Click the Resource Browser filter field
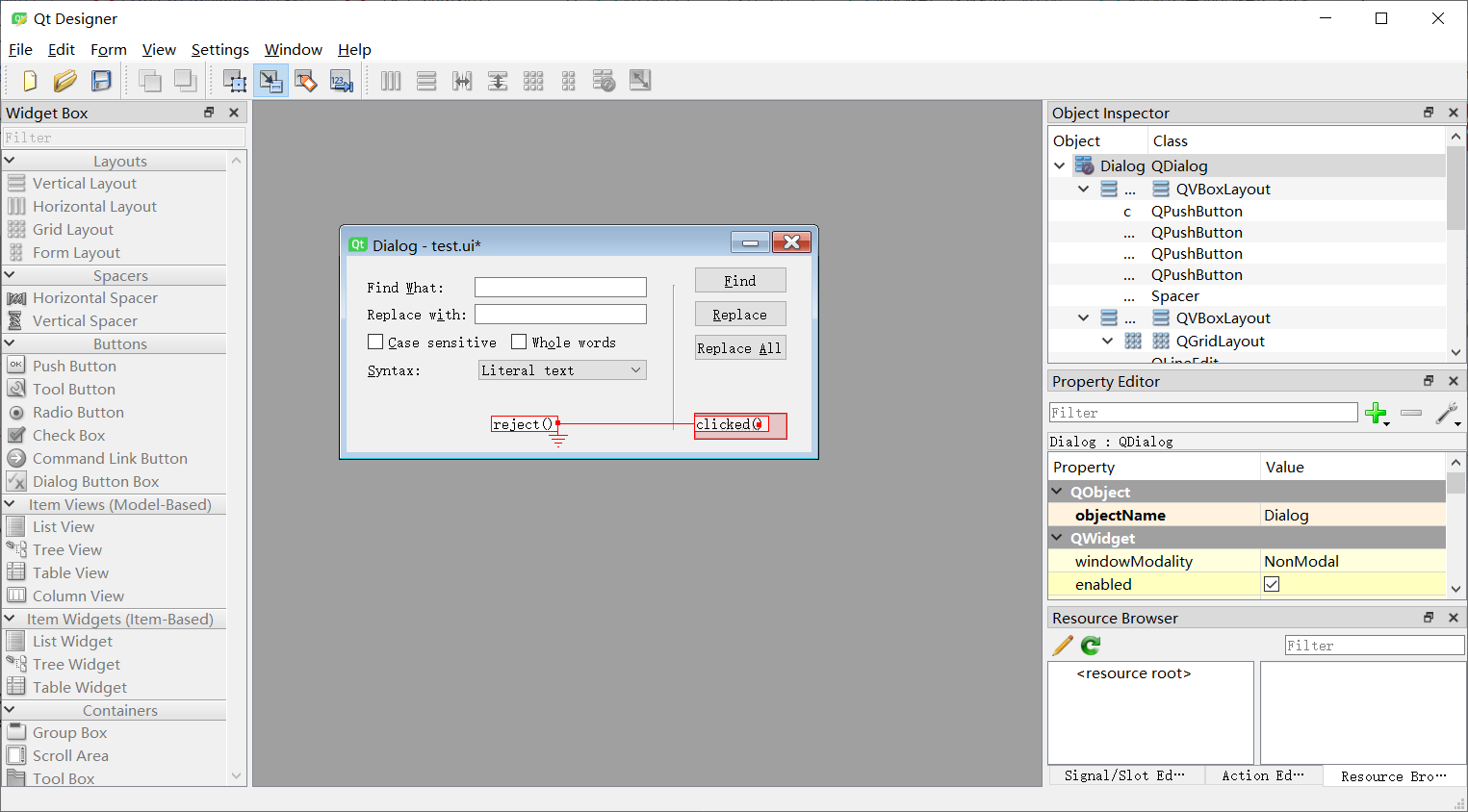 click(1375, 646)
